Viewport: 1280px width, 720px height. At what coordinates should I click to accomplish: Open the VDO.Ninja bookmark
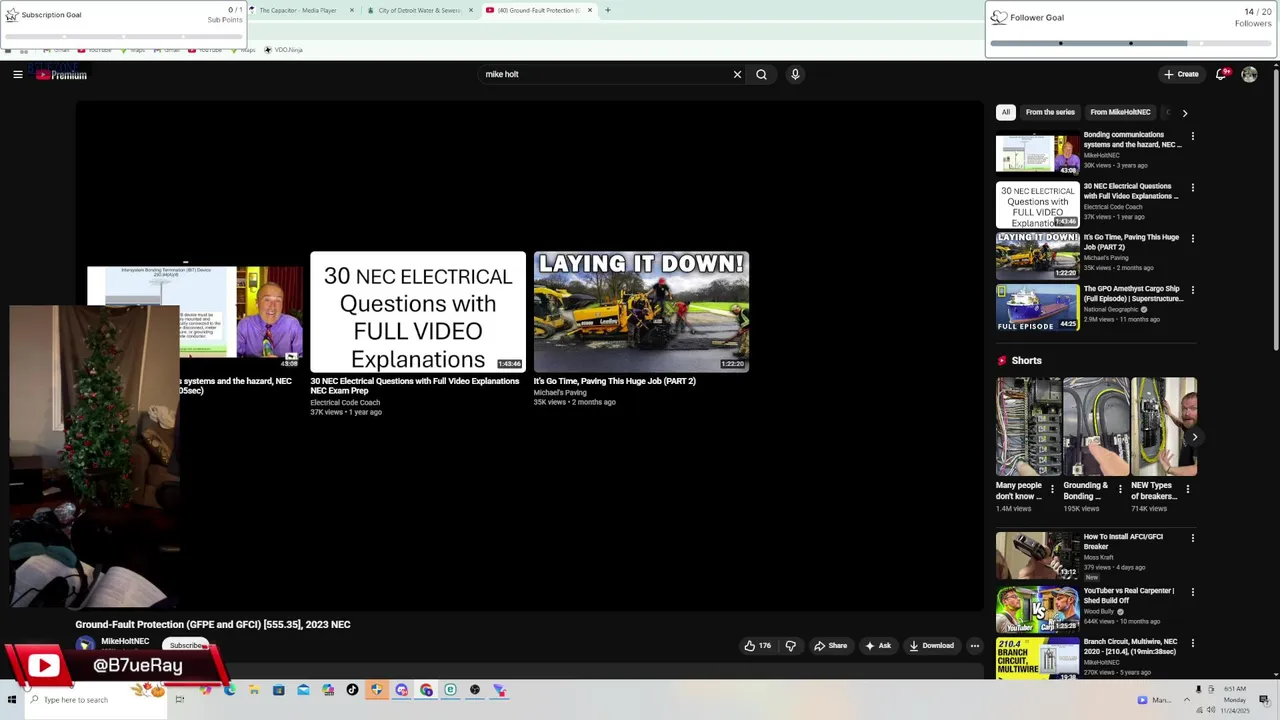click(283, 49)
